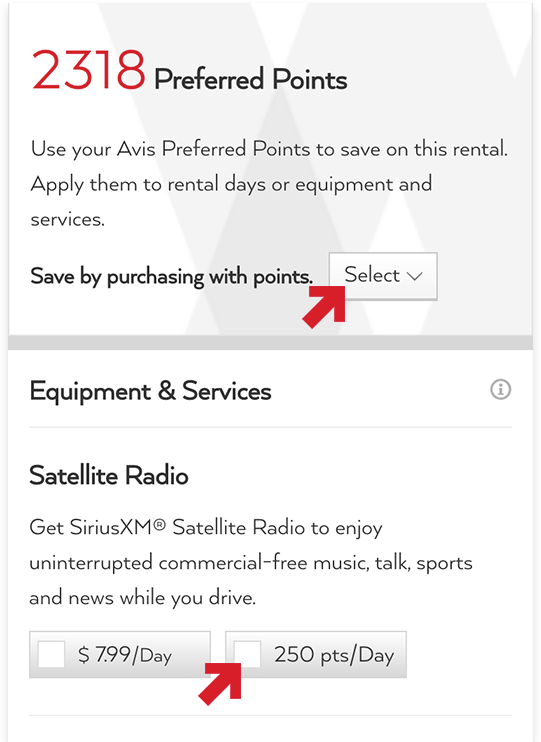Open the Select points dropdown

383,276
